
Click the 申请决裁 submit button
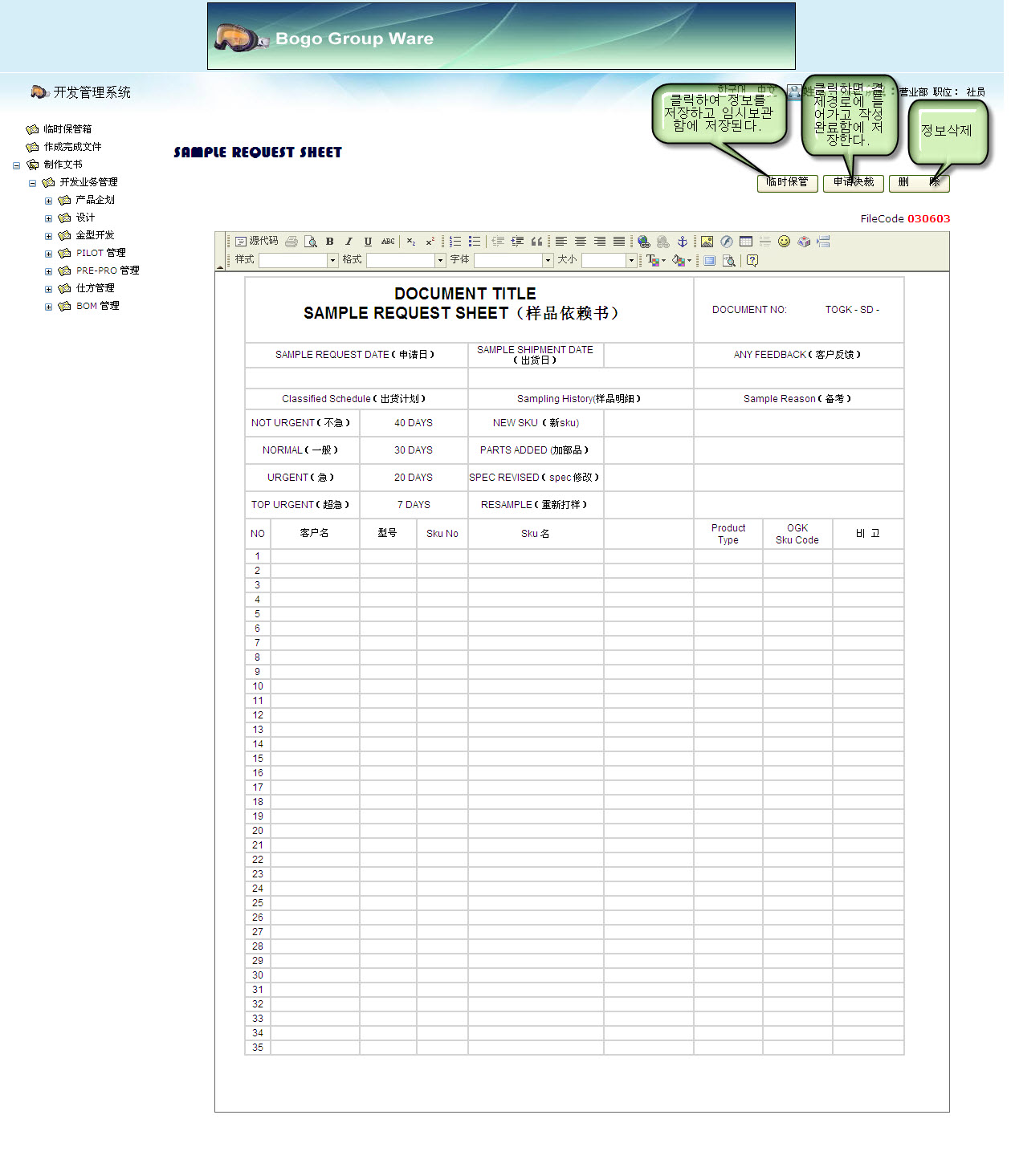tap(854, 183)
